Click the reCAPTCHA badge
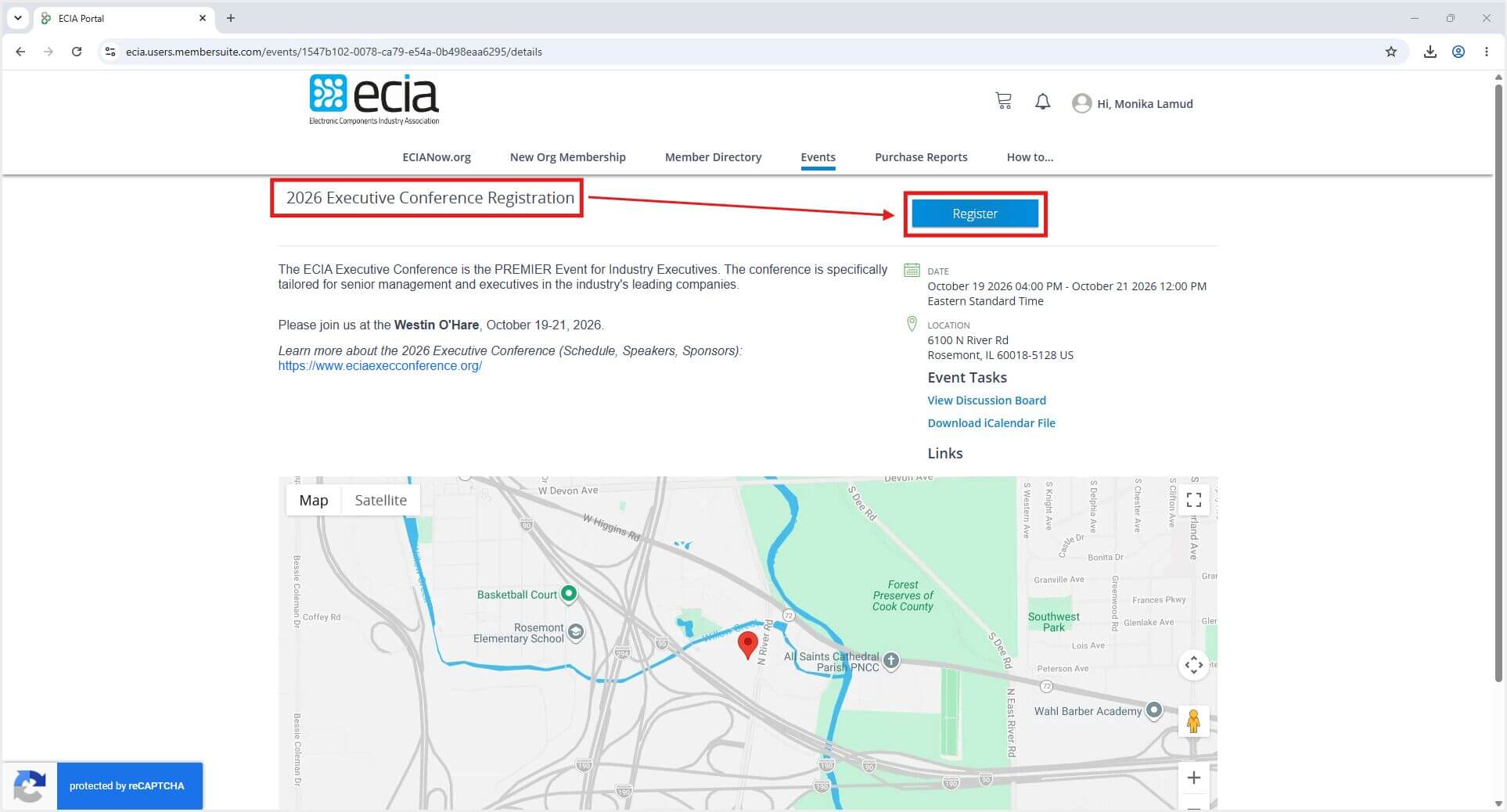Screen dimensions: 1507x812 tap(103, 785)
